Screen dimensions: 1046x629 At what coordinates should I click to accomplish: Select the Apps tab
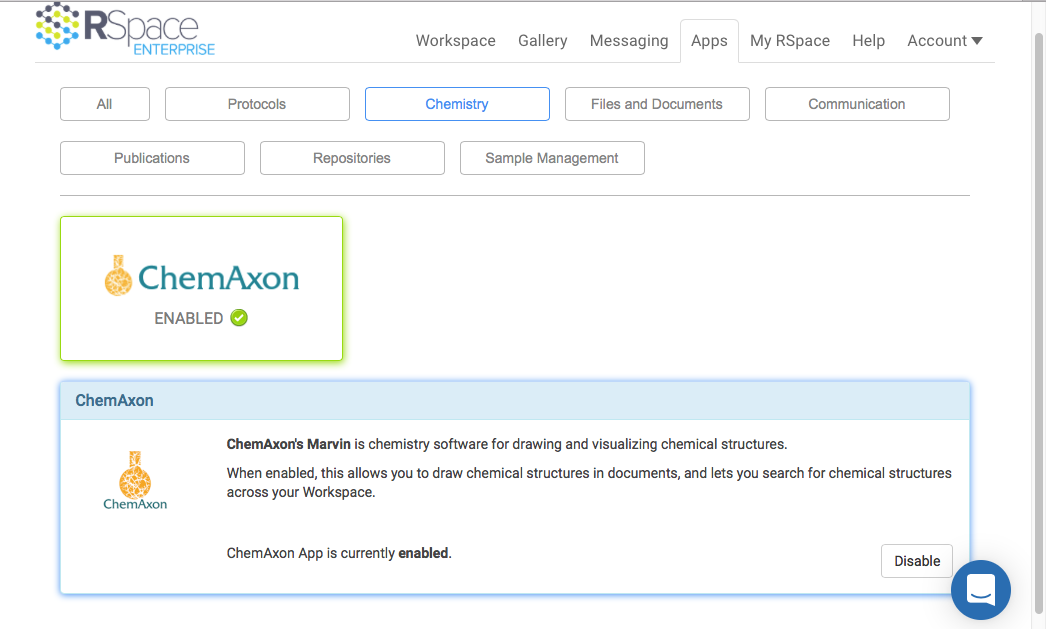point(709,41)
